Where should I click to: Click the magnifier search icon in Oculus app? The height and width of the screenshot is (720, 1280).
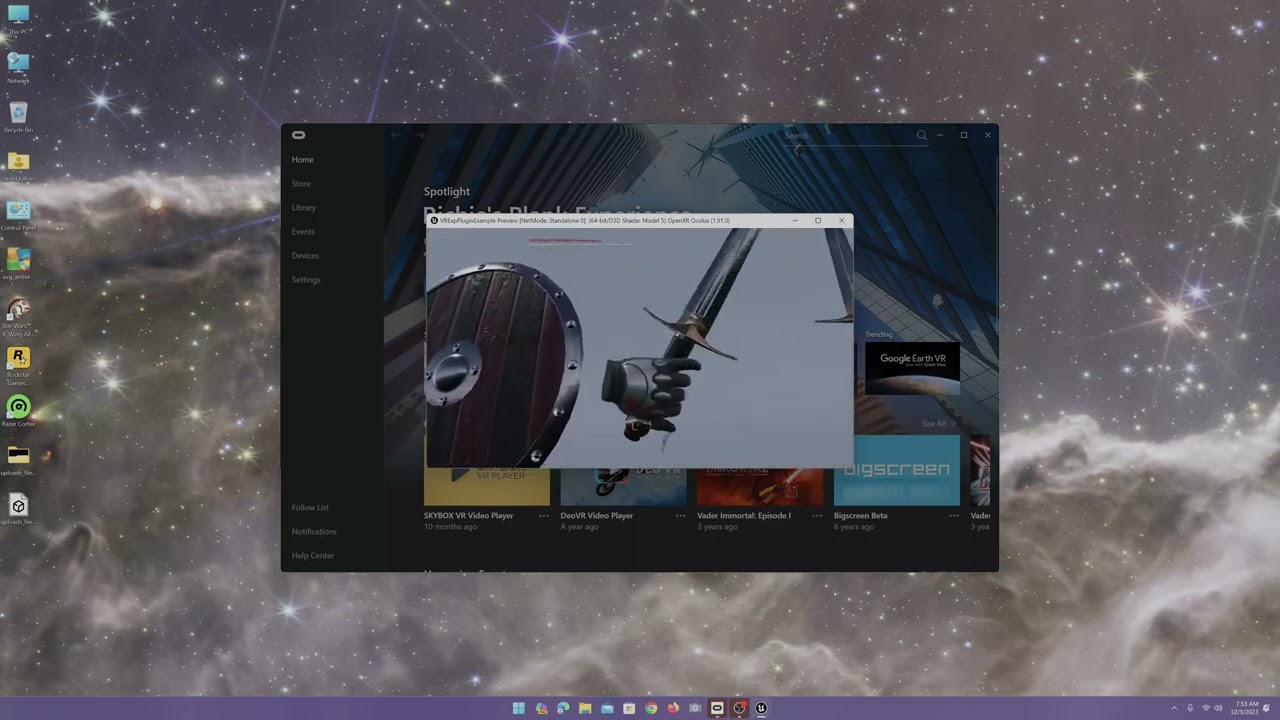pyautogui.click(x=922, y=135)
